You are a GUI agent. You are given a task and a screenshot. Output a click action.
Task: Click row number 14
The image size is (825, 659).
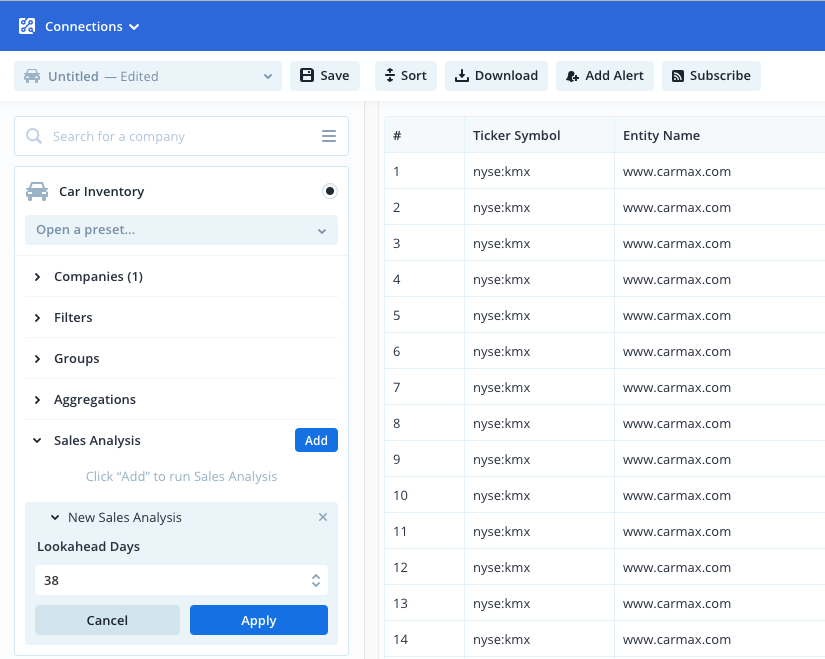(x=400, y=640)
